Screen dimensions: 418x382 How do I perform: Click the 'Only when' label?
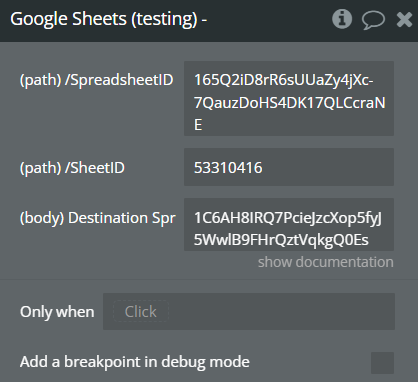(57, 312)
